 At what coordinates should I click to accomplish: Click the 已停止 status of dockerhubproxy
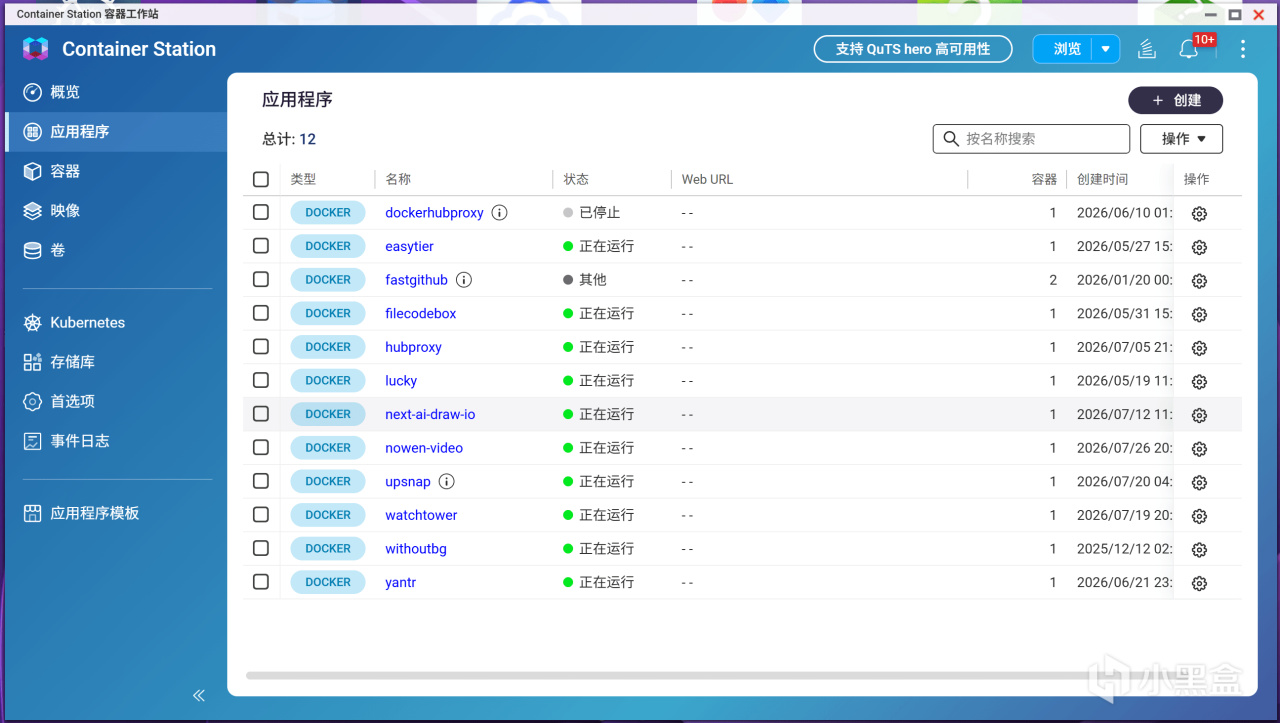(x=591, y=212)
